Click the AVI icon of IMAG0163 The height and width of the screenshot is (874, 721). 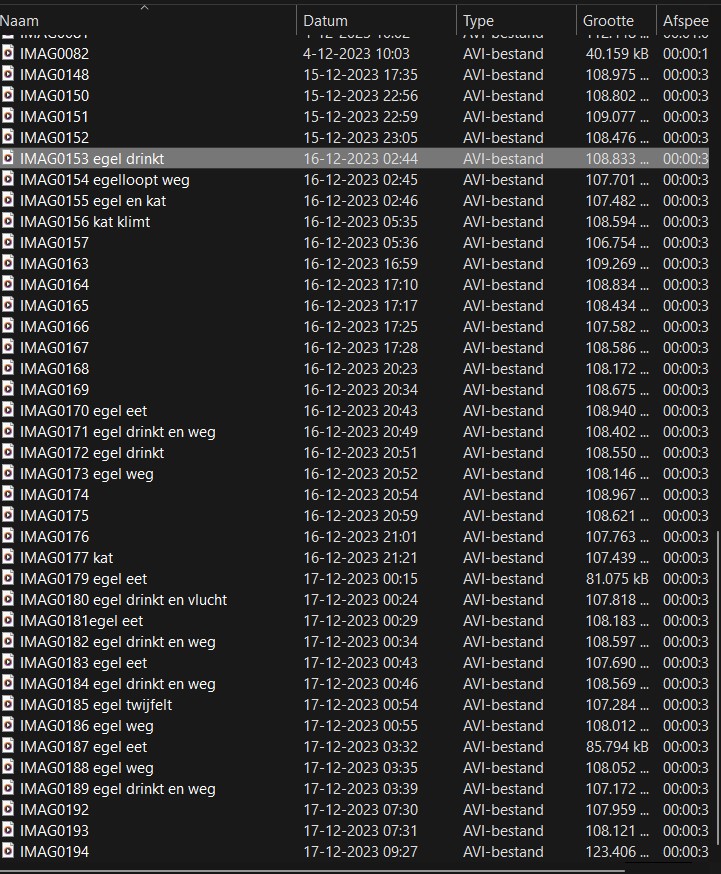(x=8, y=264)
